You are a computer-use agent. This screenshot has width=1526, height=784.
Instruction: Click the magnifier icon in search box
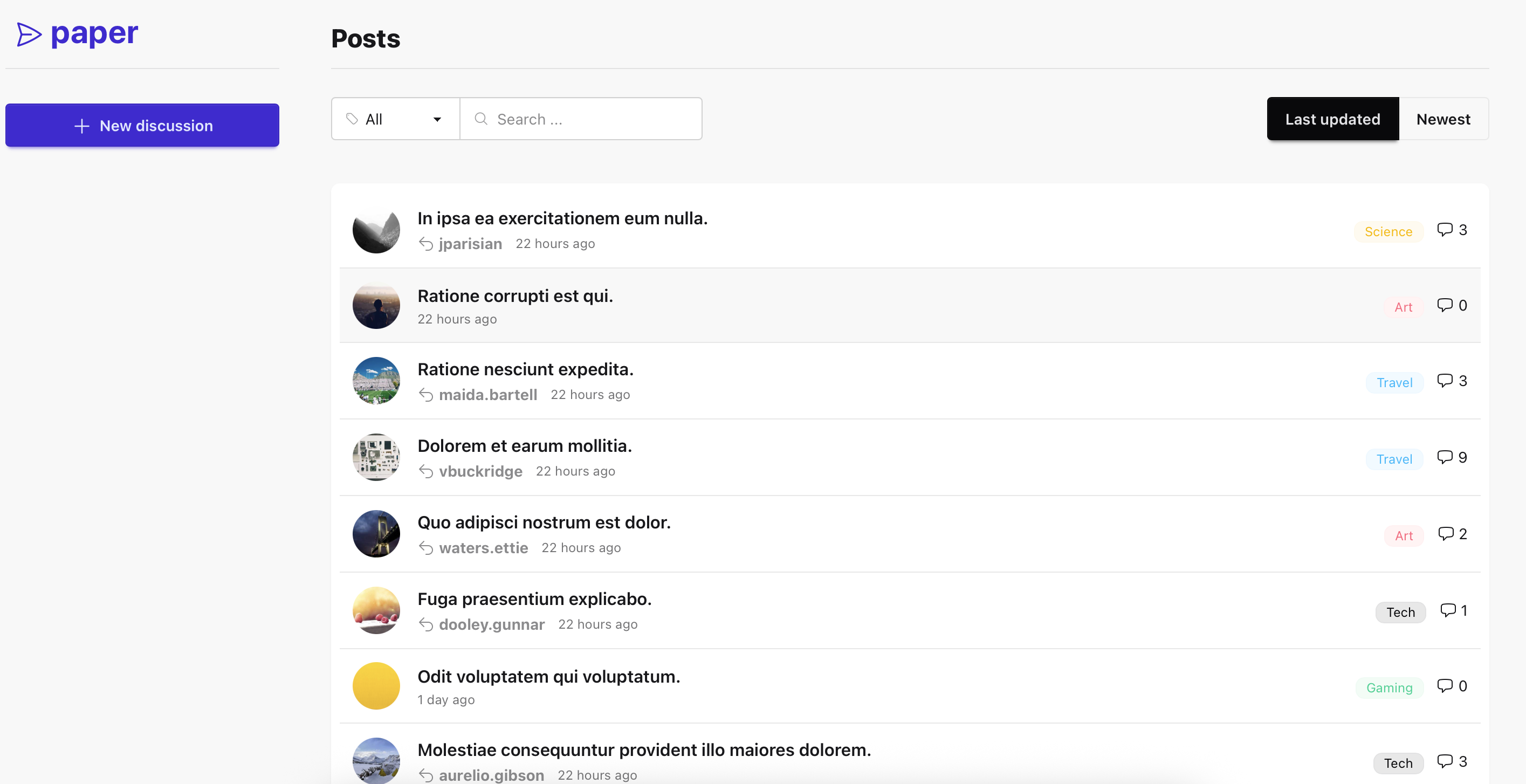pyautogui.click(x=481, y=119)
